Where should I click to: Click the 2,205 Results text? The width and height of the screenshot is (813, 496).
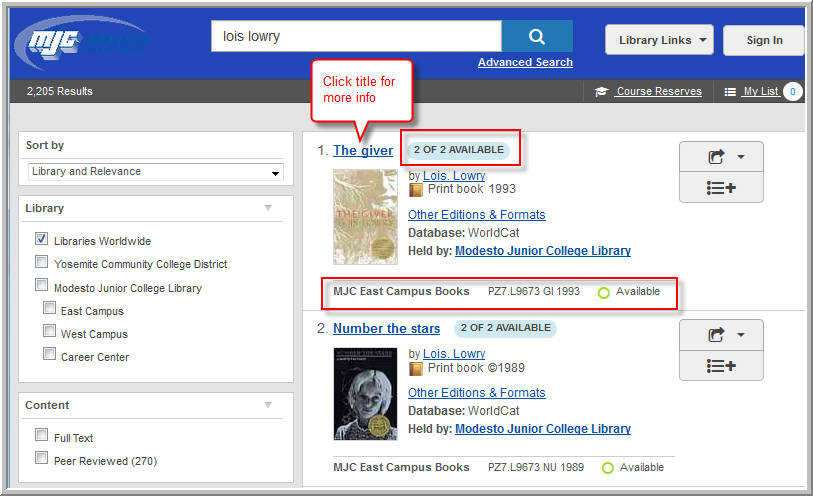[60, 91]
